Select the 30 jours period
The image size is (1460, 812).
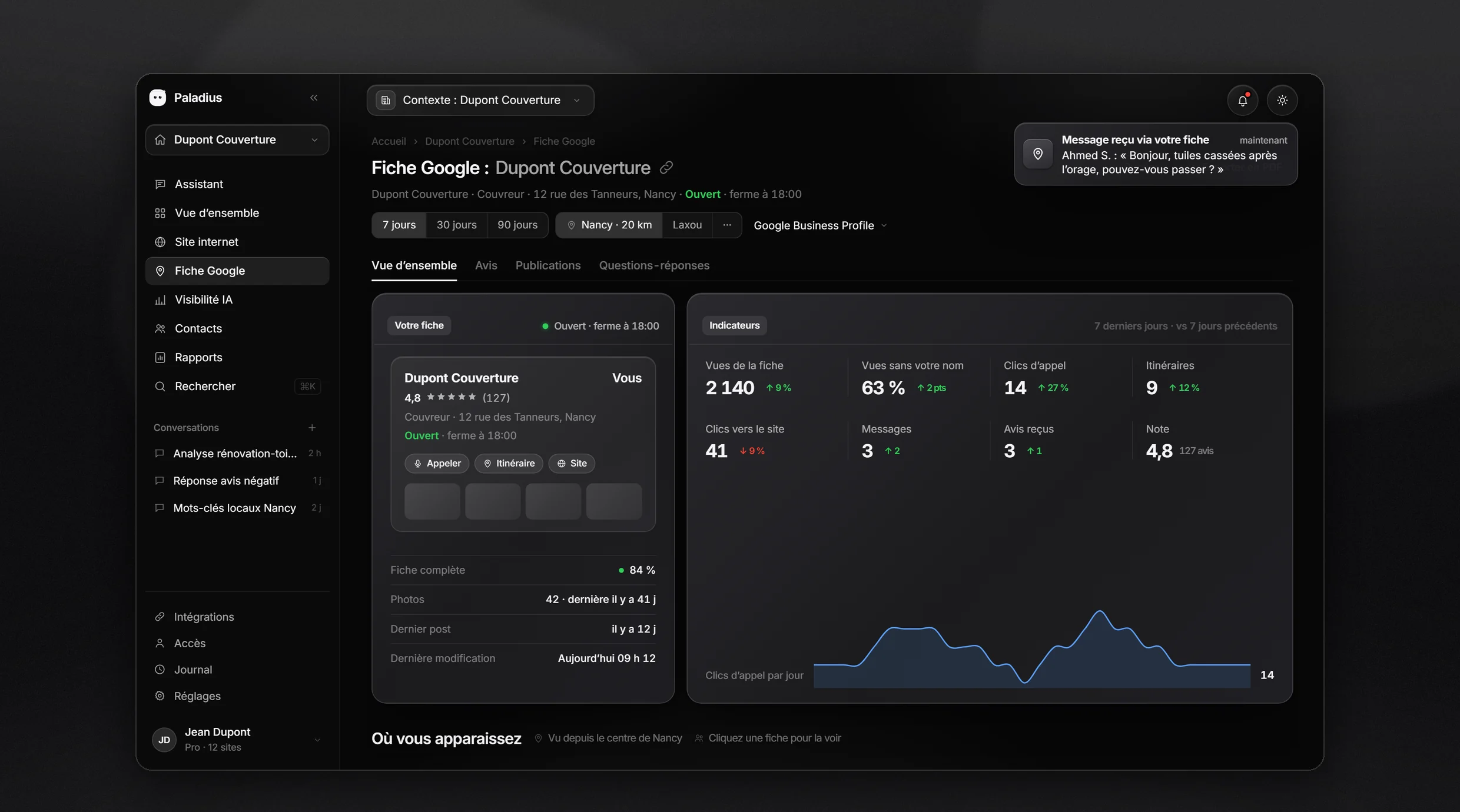pyautogui.click(x=456, y=225)
